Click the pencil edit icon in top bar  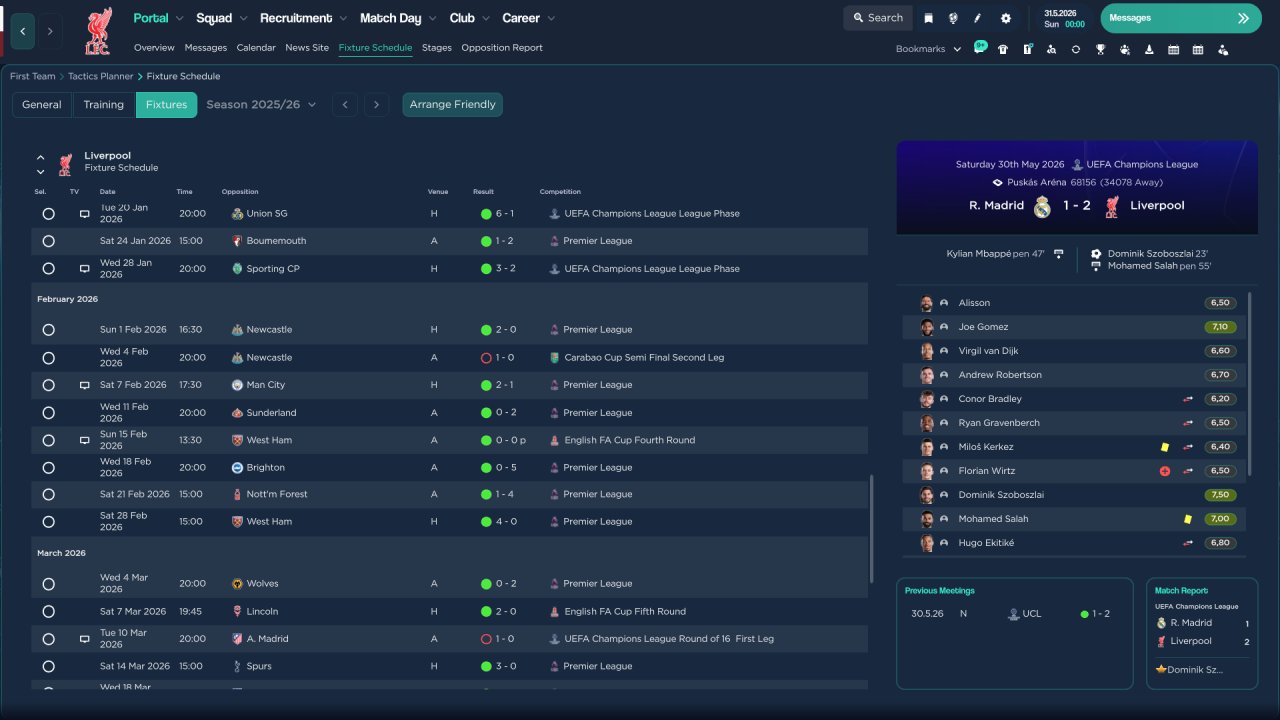pyautogui.click(x=979, y=18)
